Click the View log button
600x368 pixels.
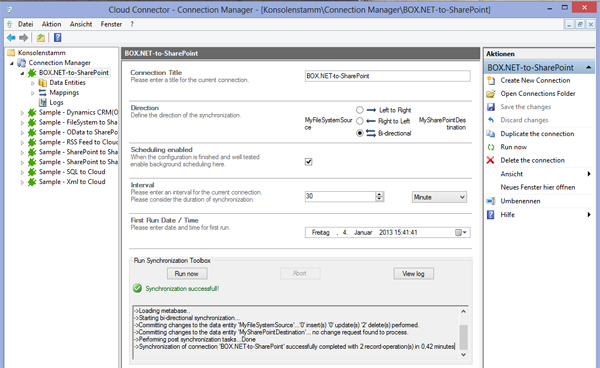click(413, 274)
